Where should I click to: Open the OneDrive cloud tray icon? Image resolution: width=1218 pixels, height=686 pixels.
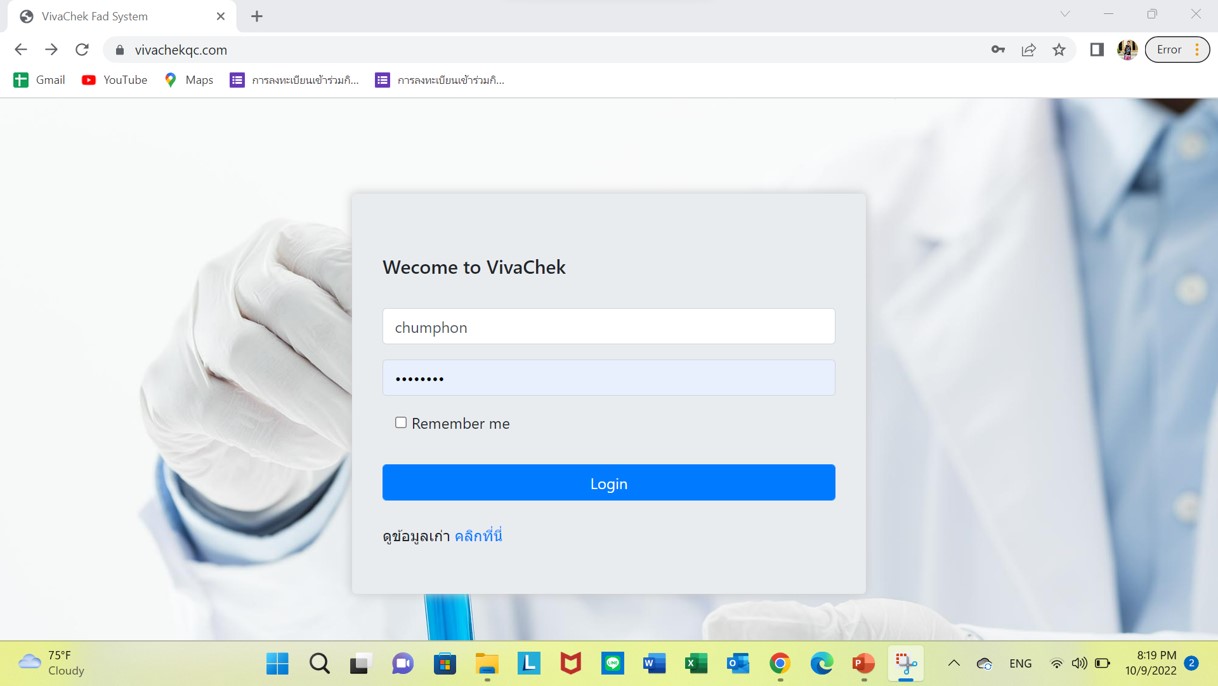tap(985, 663)
